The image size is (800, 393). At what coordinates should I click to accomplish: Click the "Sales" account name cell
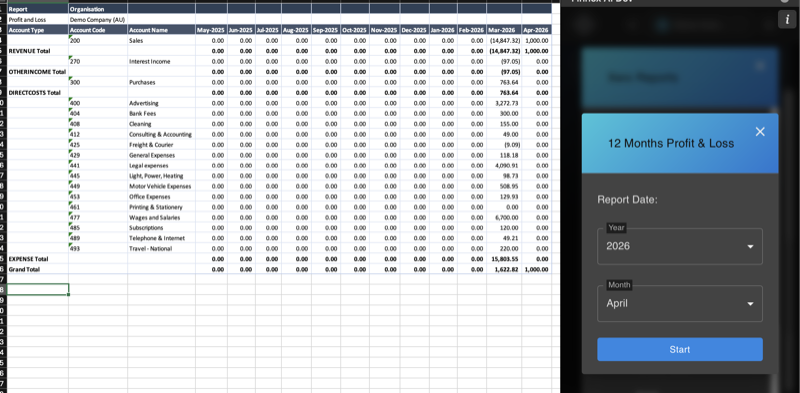point(161,40)
